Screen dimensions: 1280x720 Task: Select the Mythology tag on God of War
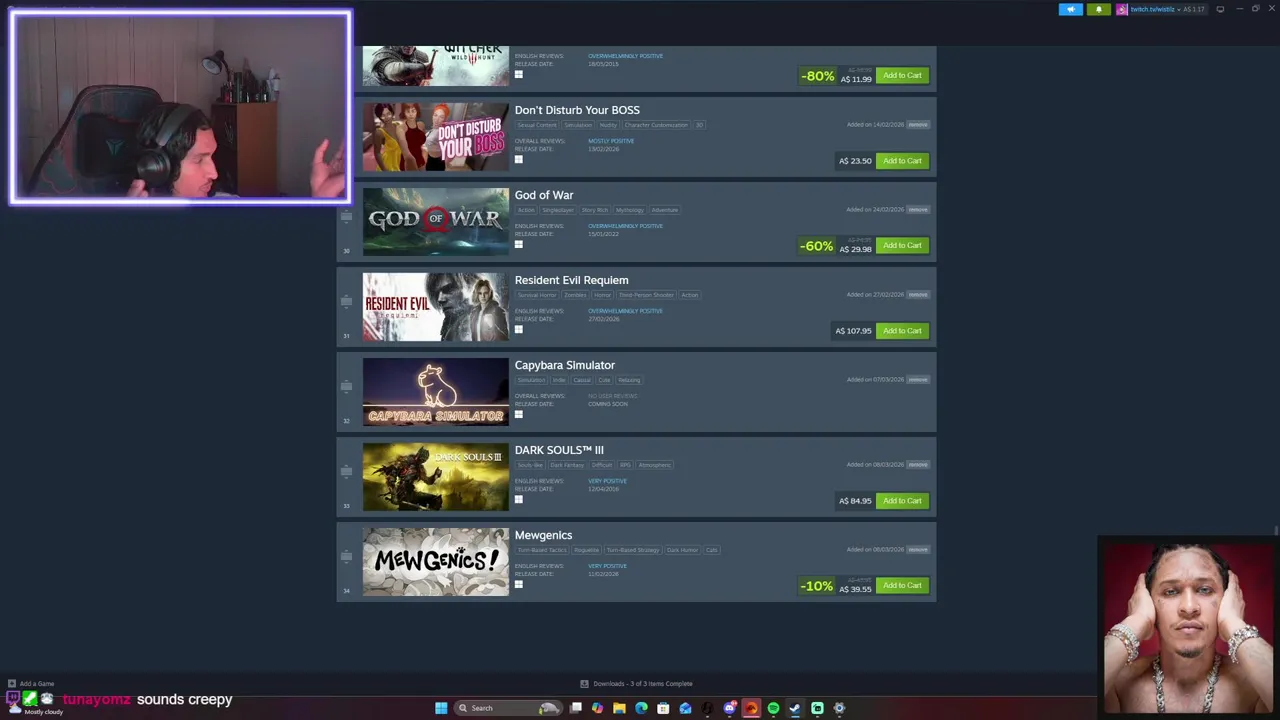click(x=630, y=210)
